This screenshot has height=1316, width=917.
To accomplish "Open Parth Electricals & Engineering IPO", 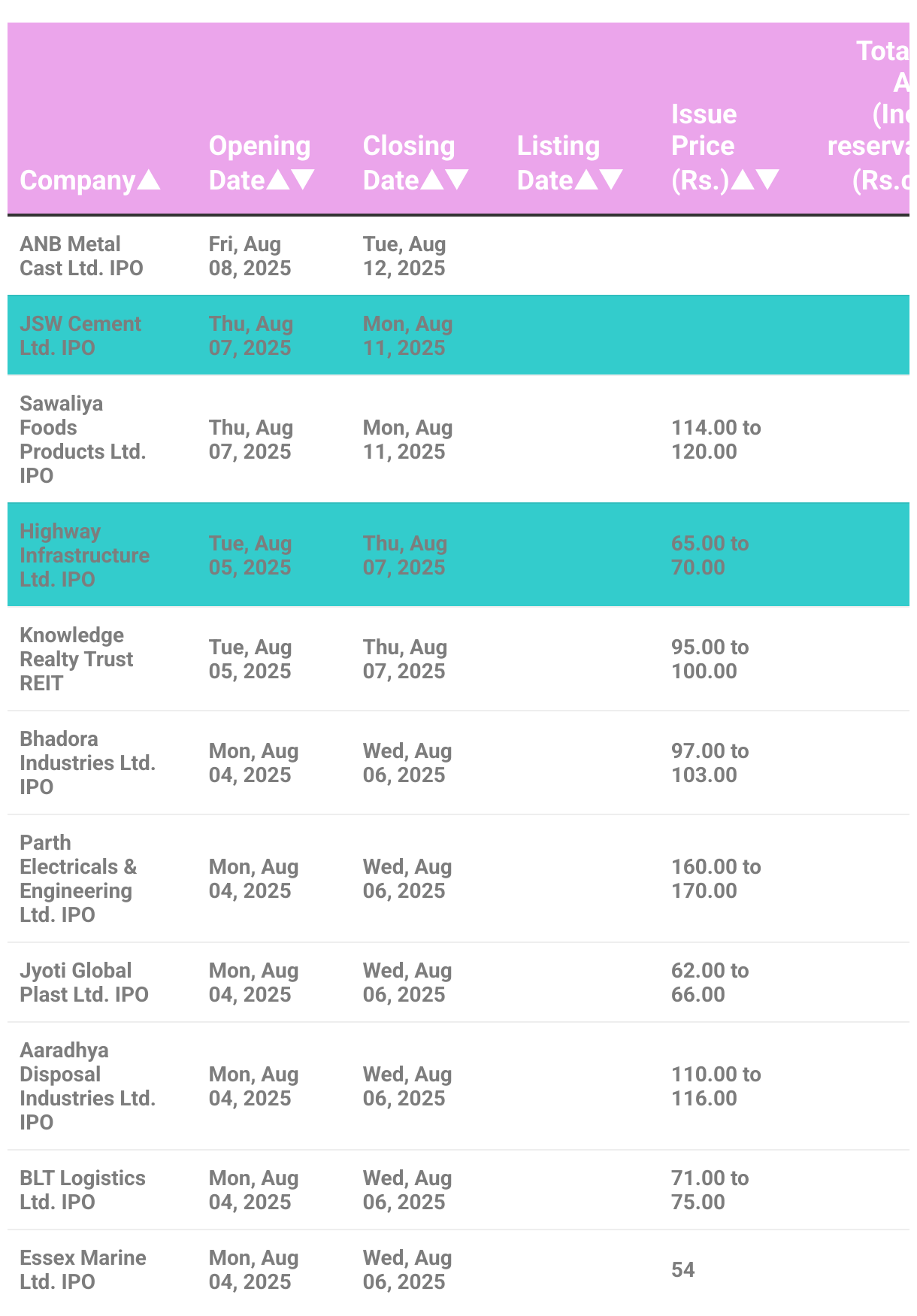I will [78, 878].
